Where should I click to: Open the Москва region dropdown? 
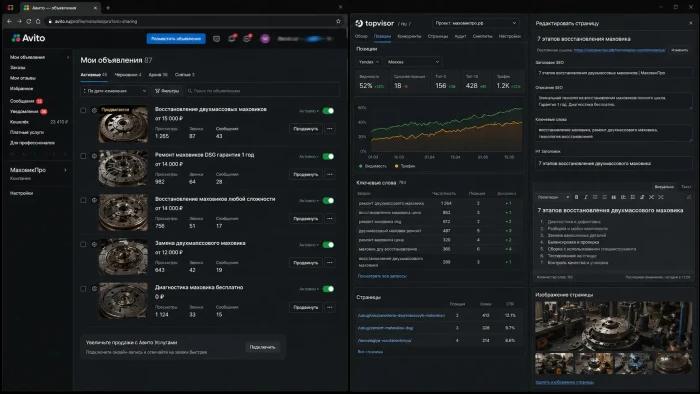[x=413, y=62]
